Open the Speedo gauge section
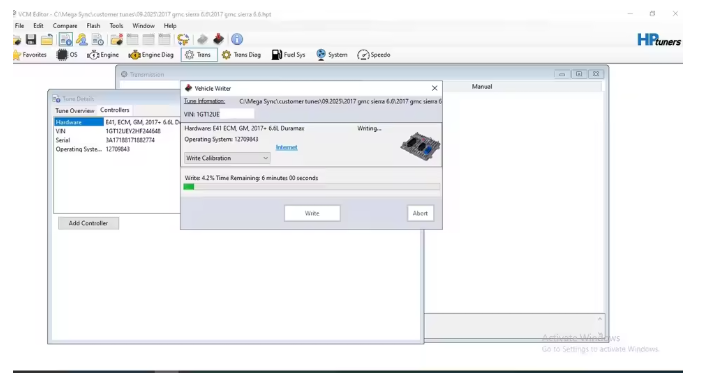The width and height of the screenshot is (703, 390). coord(373,55)
